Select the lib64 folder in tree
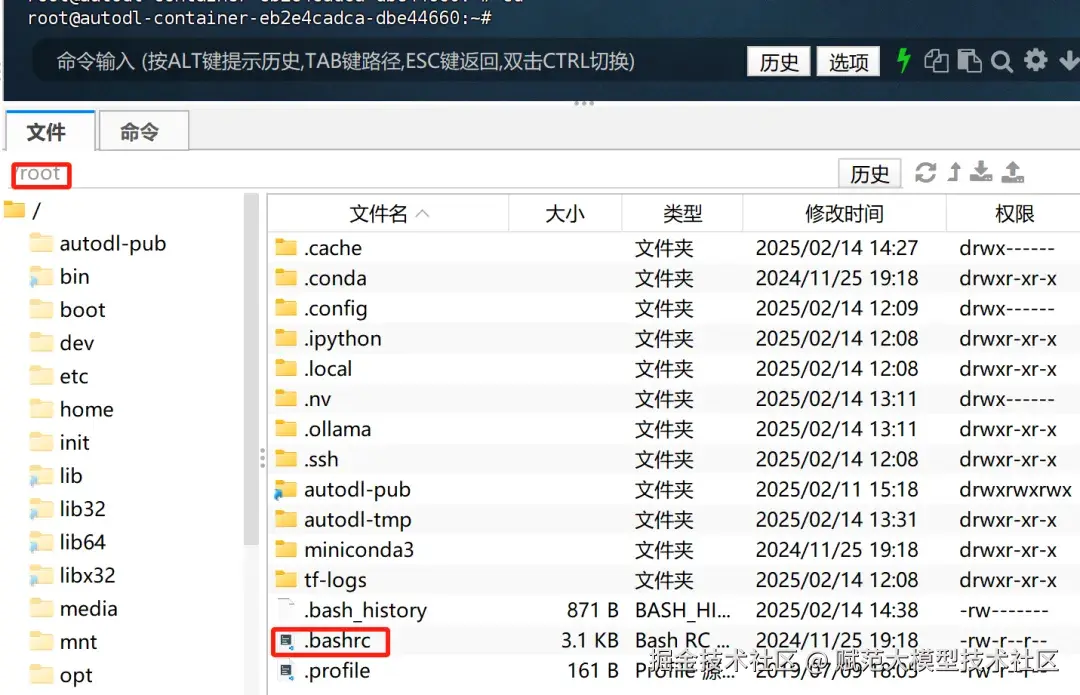The width and height of the screenshot is (1080, 695). tap(68, 542)
